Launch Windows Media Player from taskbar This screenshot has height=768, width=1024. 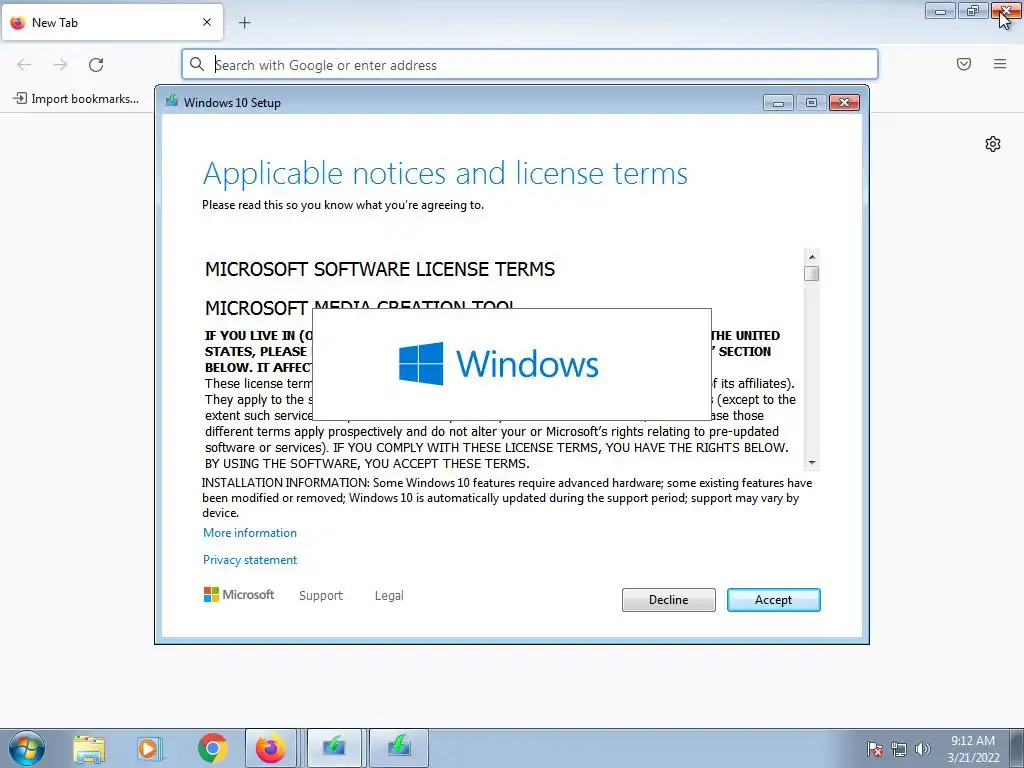(149, 748)
